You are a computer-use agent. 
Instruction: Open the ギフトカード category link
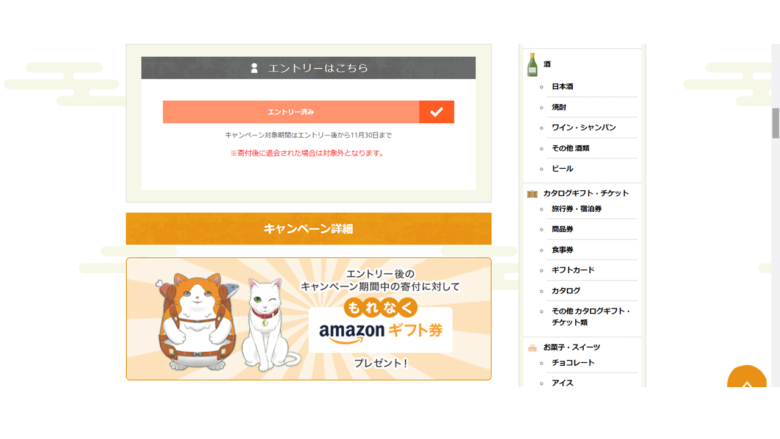(x=573, y=270)
